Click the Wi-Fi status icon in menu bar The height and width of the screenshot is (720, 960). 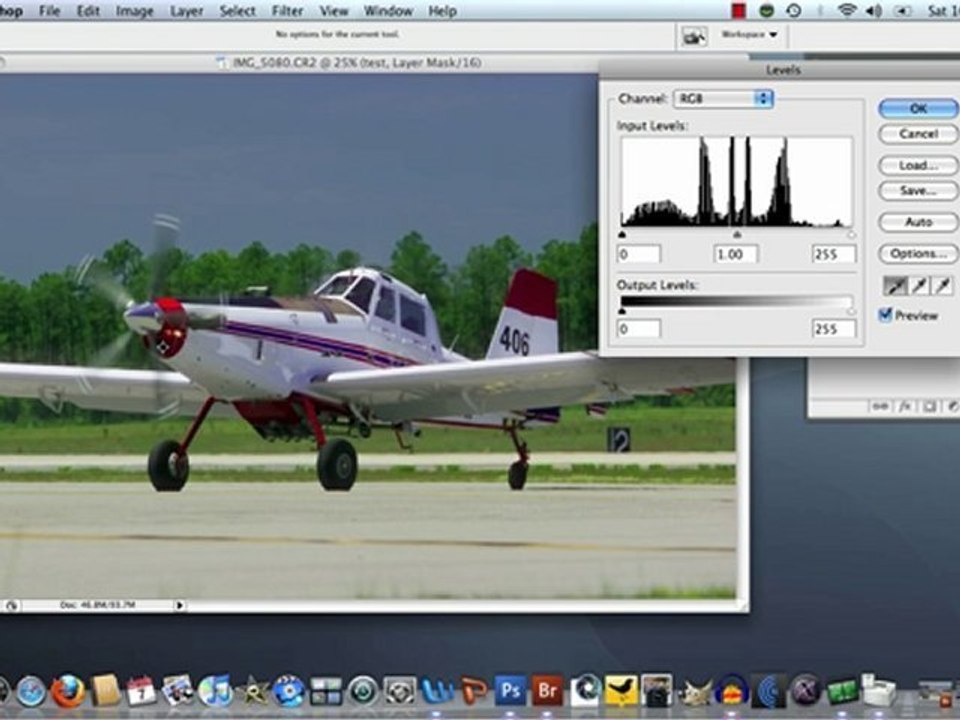click(847, 10)
